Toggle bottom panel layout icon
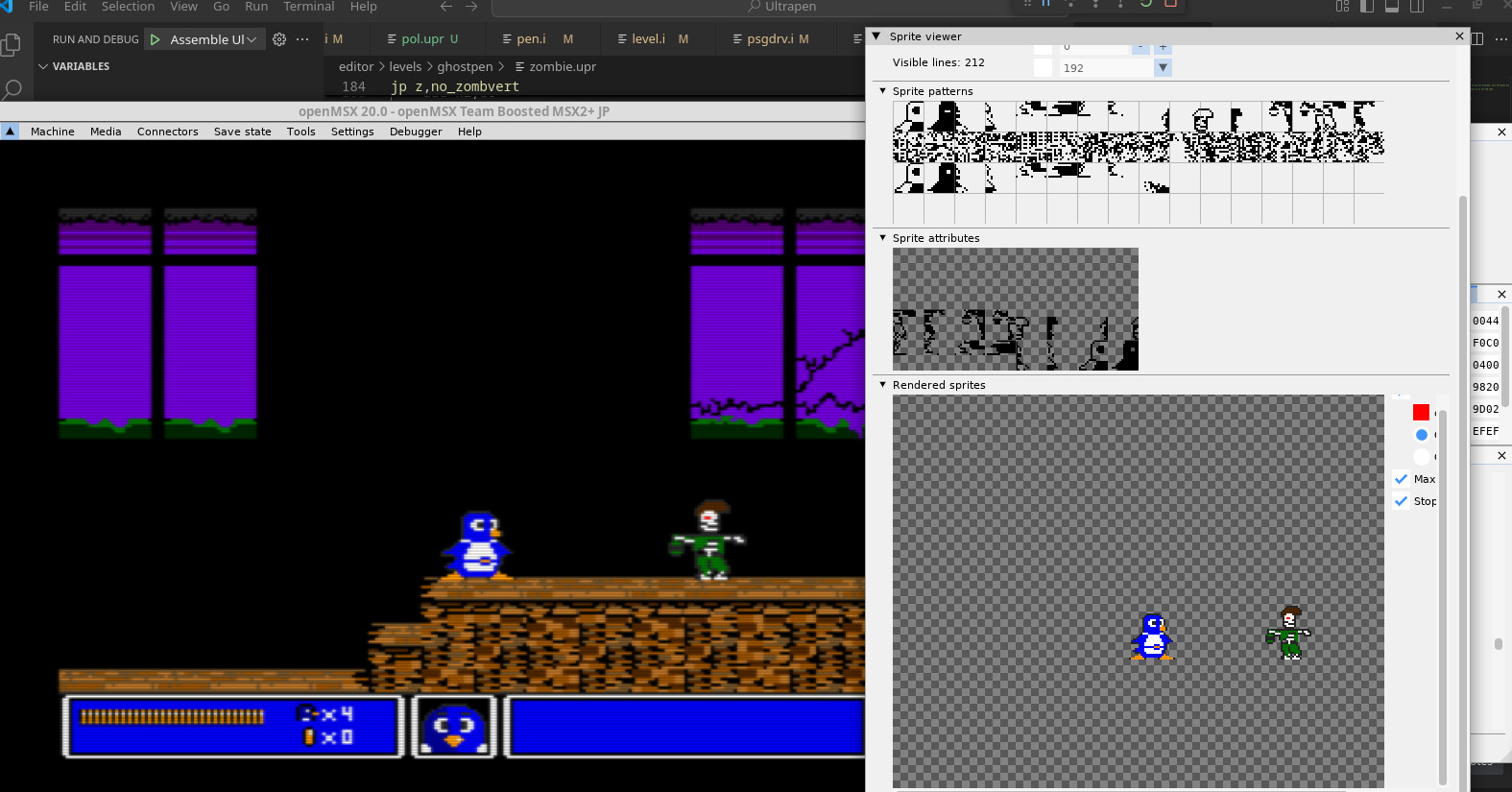This screenshot has width=1512, height=792. (x=1392, y=6)
